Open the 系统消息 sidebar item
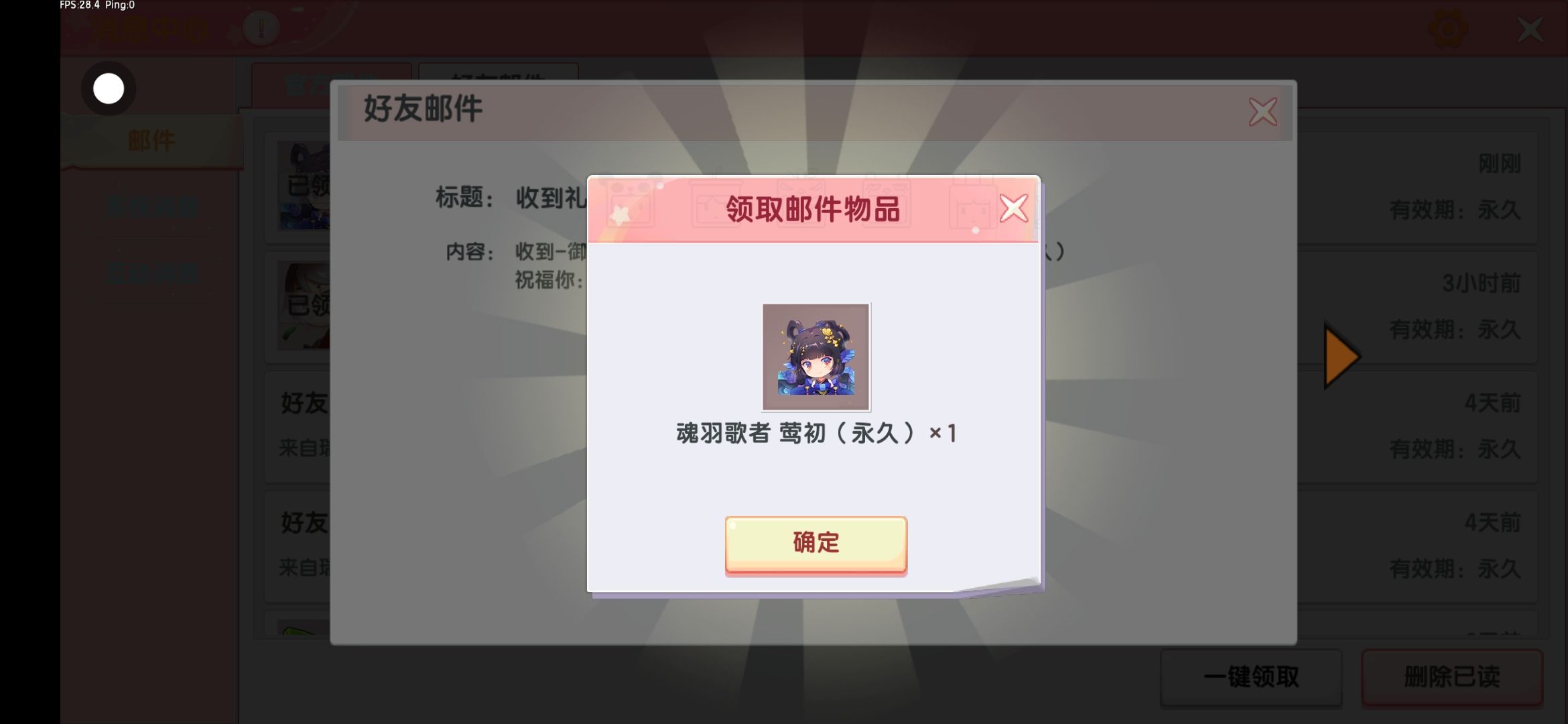Viewport: 1568px width, 724px height. [151, 207]
